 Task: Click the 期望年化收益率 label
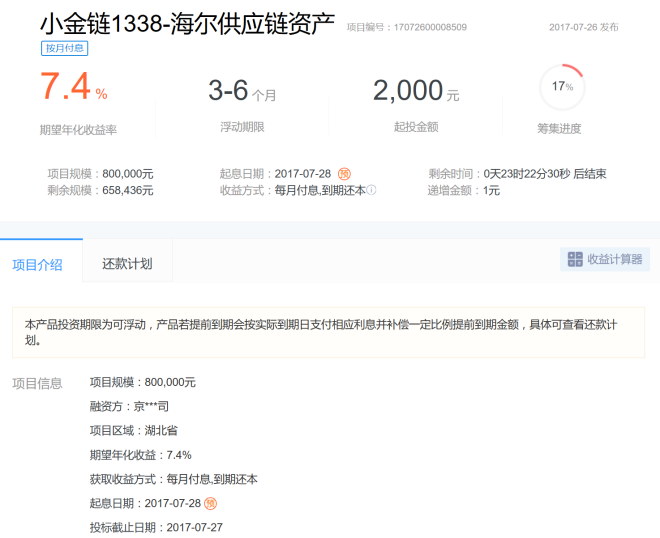(78, 130)
